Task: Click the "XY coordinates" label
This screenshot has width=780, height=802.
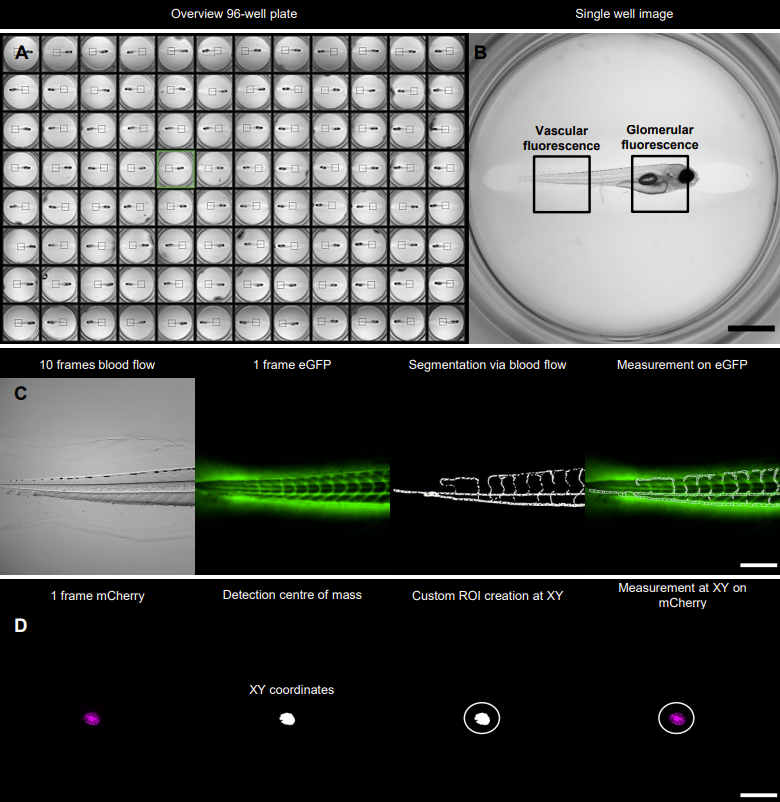Action: click(292, 689)
